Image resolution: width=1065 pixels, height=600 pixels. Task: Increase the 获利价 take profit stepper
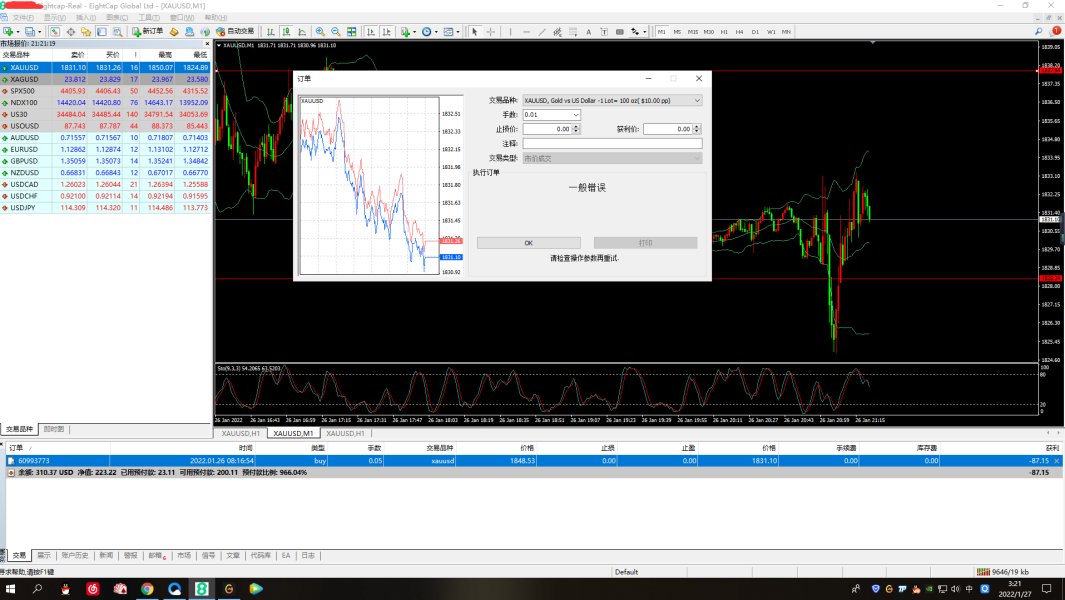(697, 126)
